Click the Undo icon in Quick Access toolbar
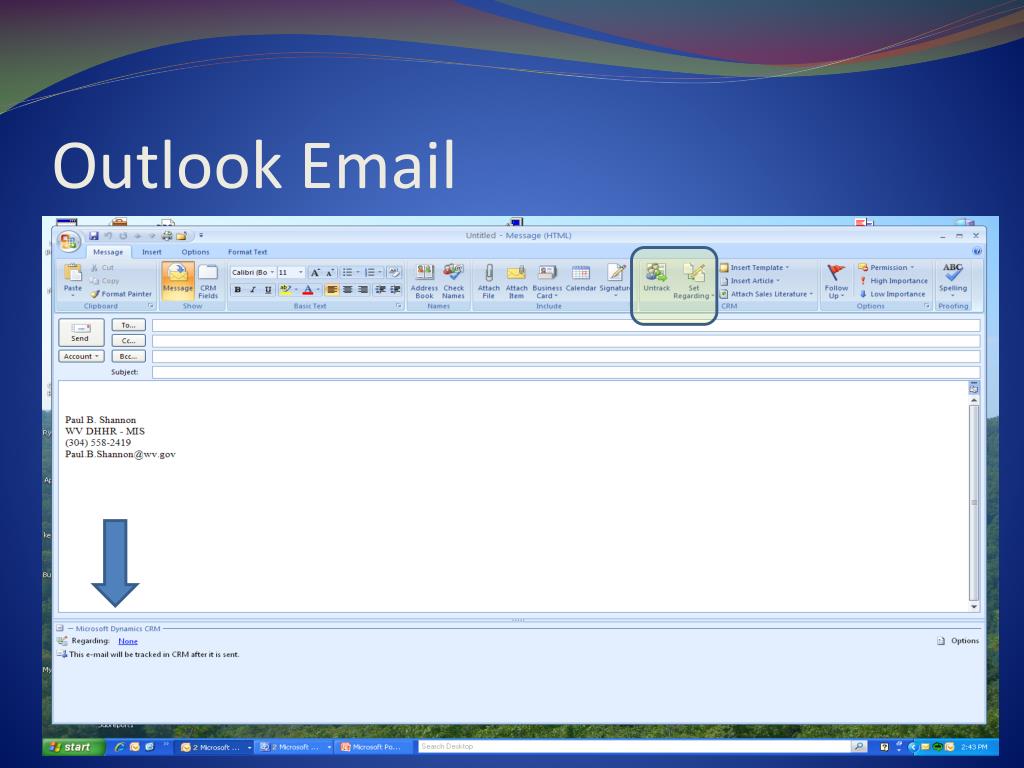 pos(108,236)
